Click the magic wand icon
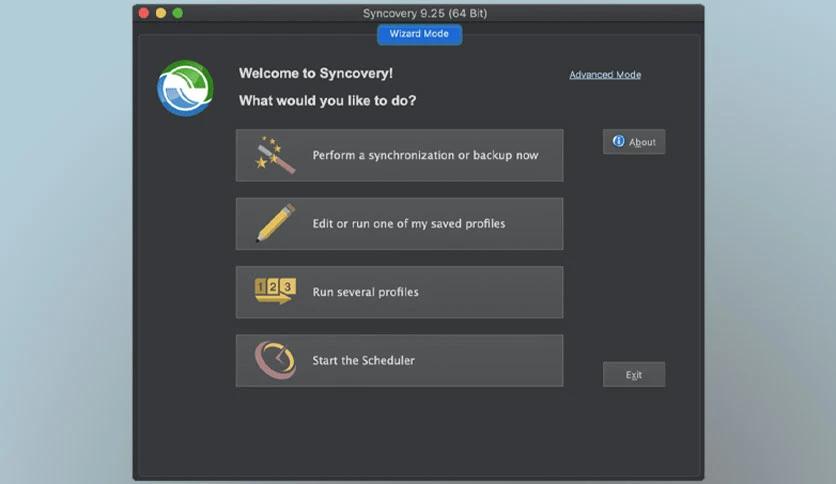This screenshot has width=836, height=484. click(x=275, y=155)
